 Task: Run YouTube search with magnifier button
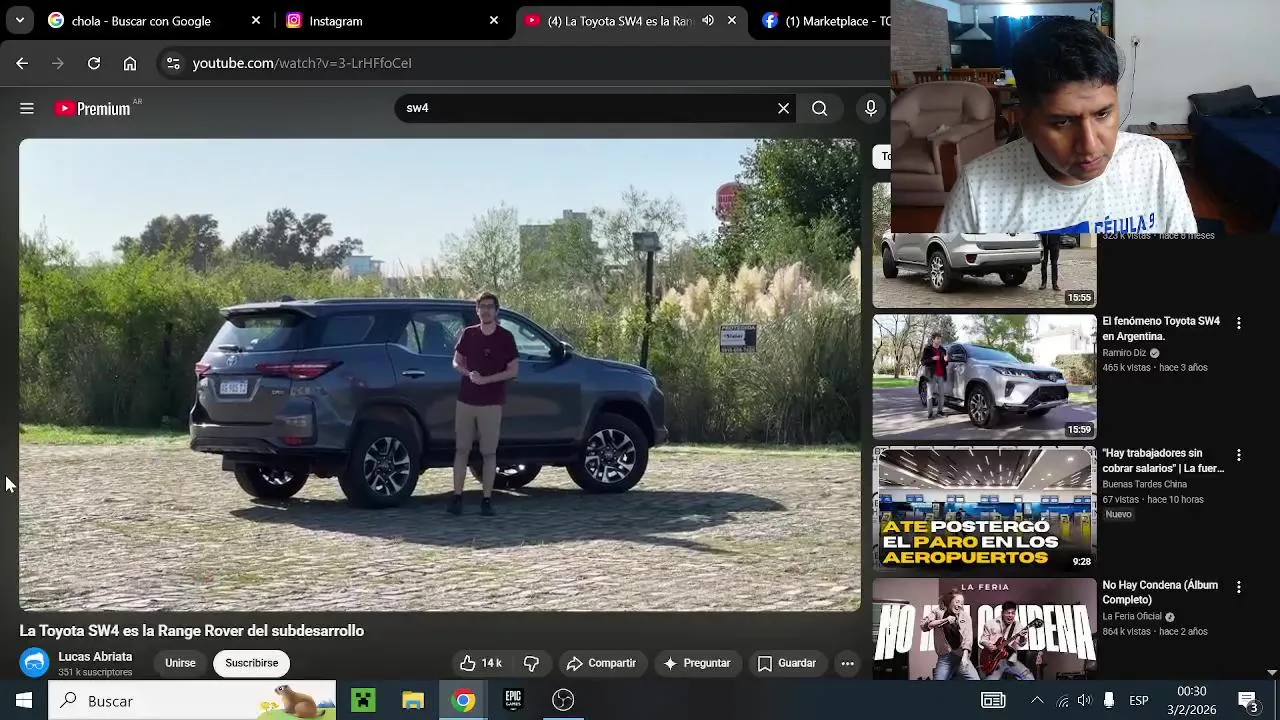point(820,108)
